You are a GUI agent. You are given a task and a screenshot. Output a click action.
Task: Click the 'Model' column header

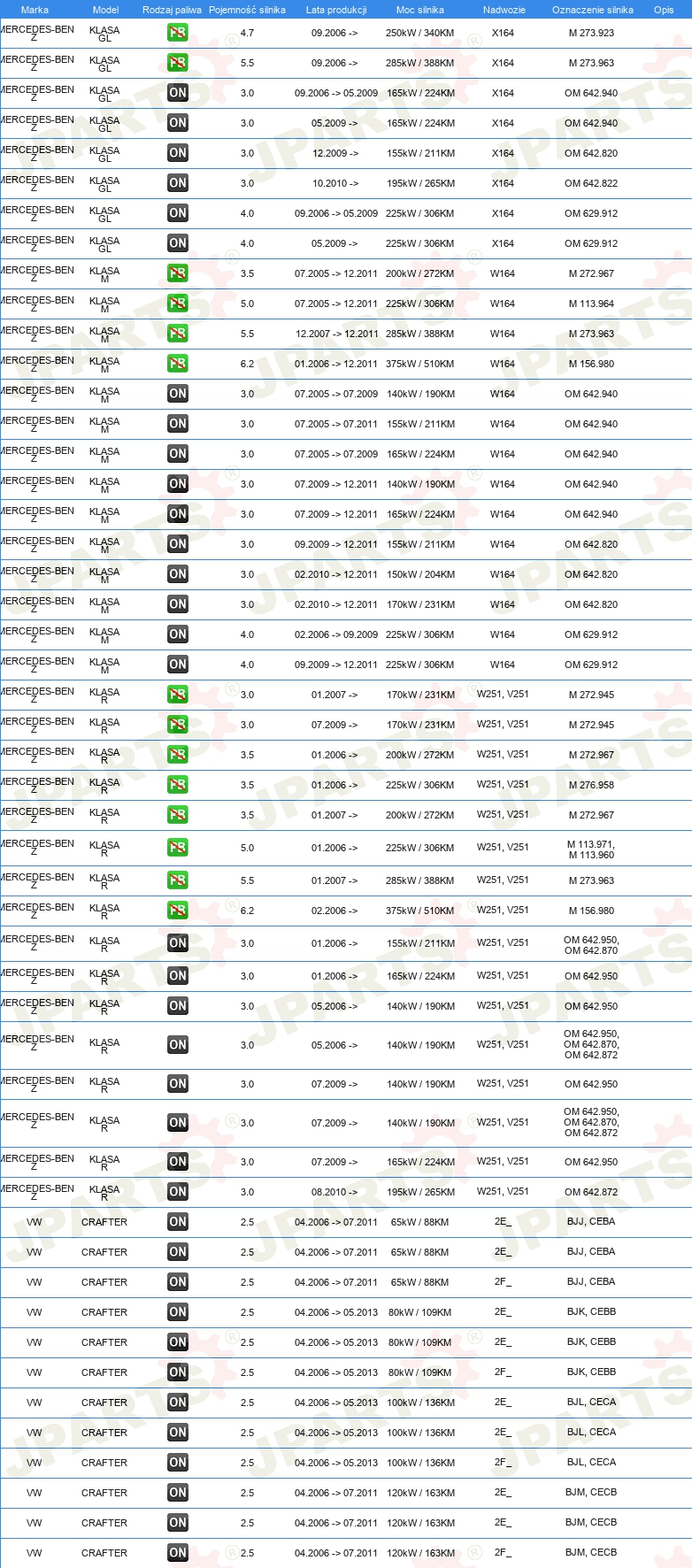pos(105,10)
